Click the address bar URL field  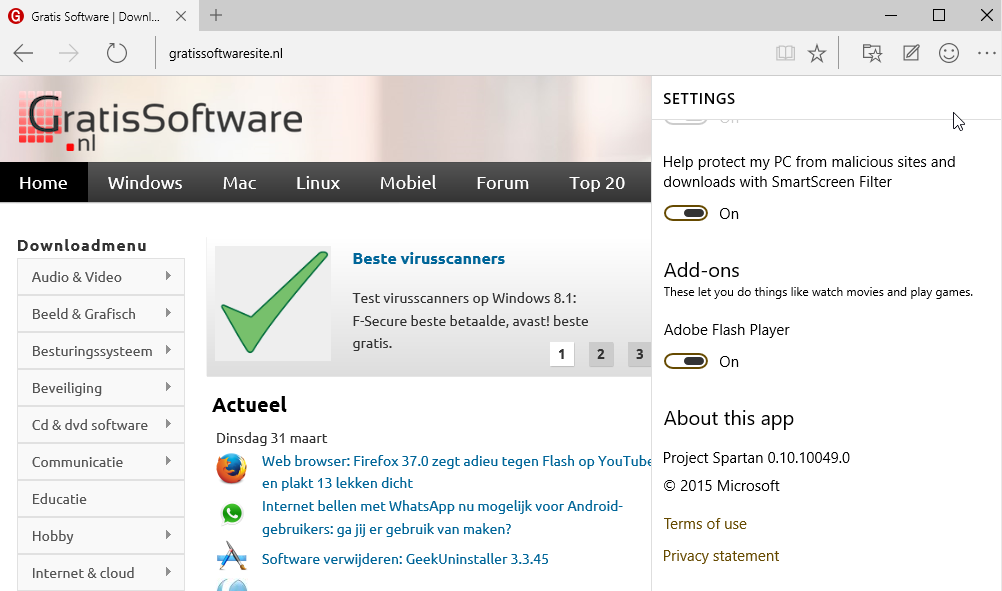(x=450, y=53)
